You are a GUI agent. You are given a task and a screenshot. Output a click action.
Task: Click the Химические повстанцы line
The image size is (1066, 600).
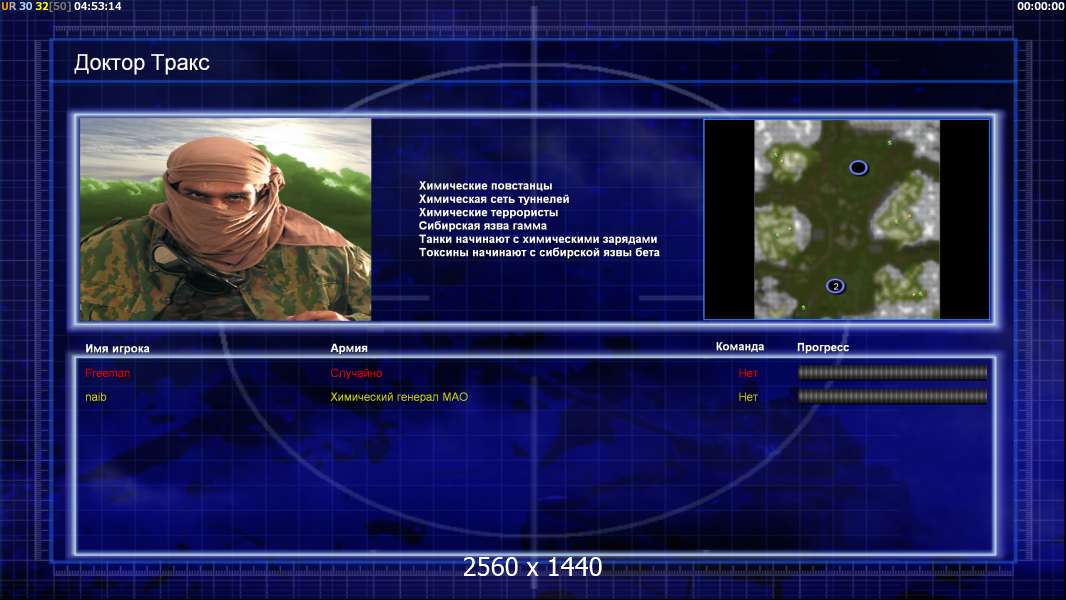point(485,186)
